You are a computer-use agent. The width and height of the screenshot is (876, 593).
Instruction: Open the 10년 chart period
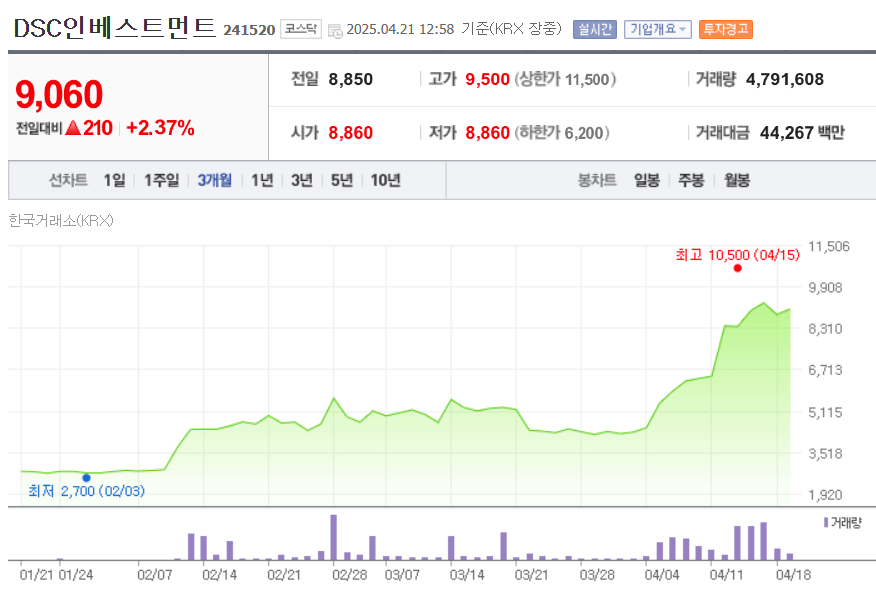click(x=384, y=180)
